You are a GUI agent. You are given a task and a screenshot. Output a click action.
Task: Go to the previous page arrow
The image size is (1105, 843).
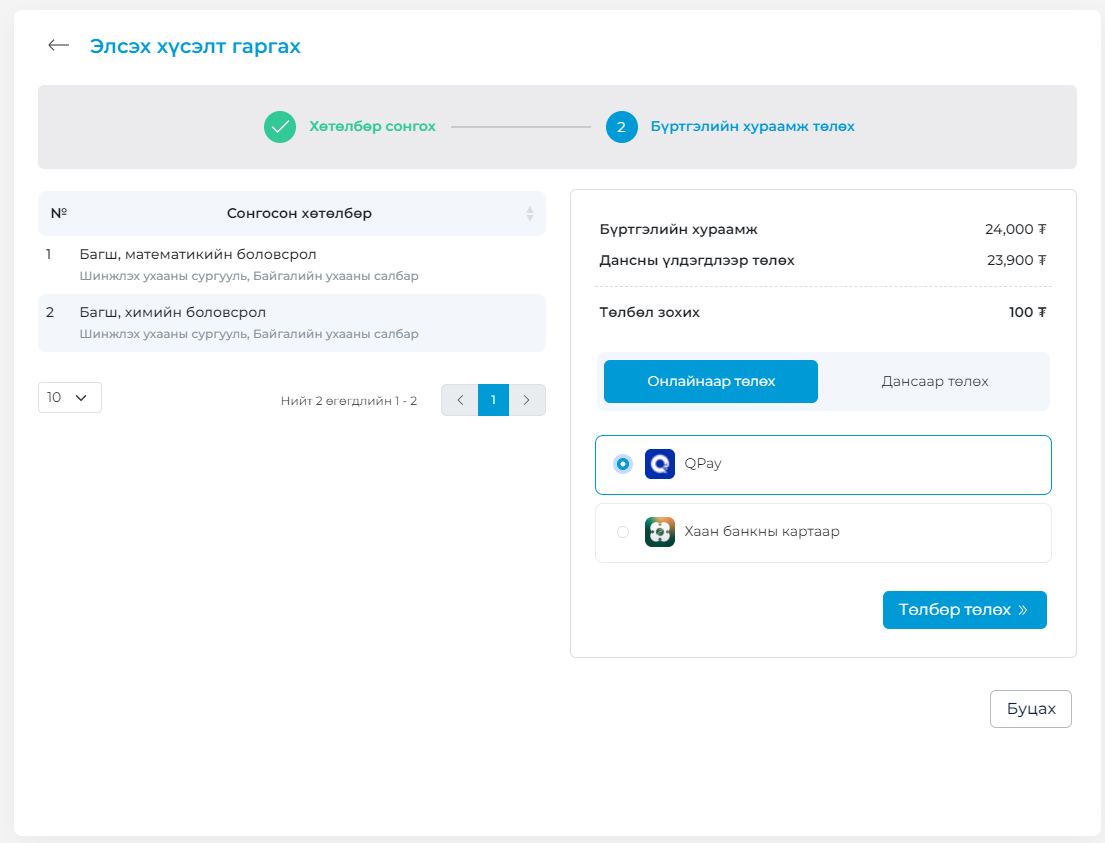point(460,400)
